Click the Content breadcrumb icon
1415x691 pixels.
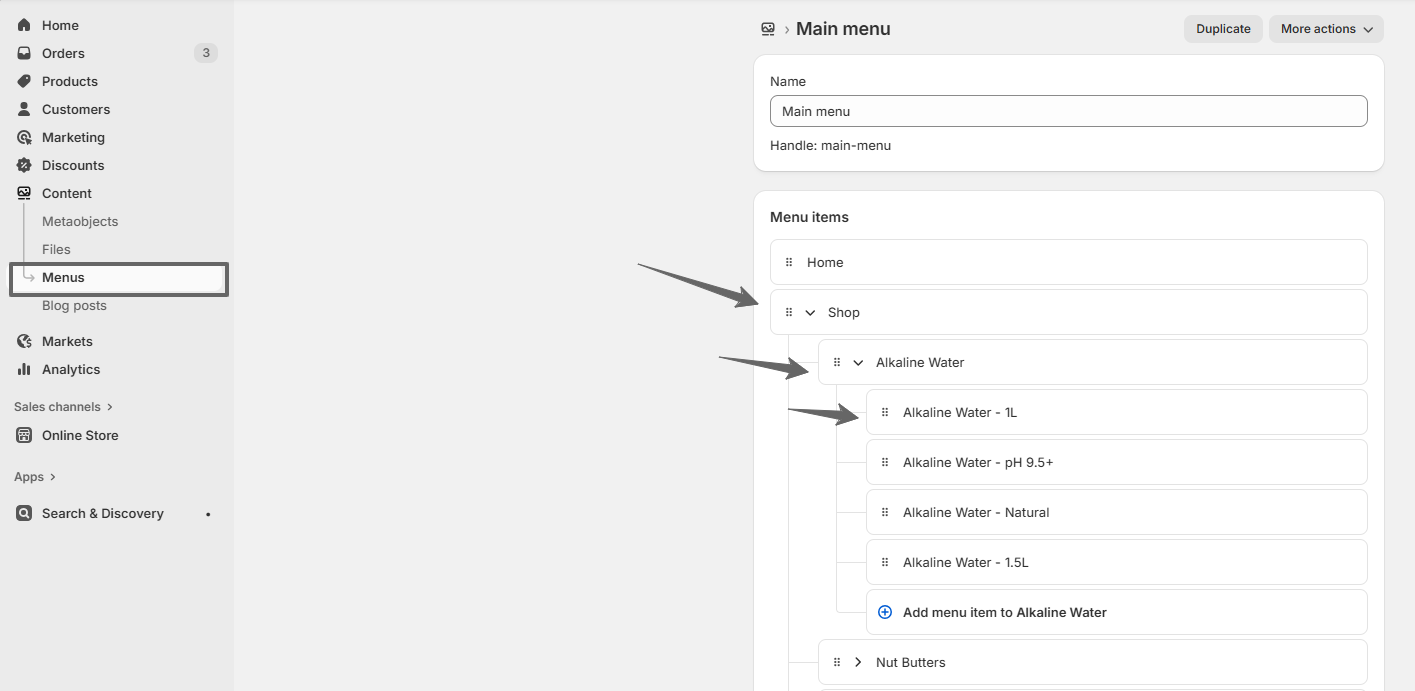click(767, 28)
